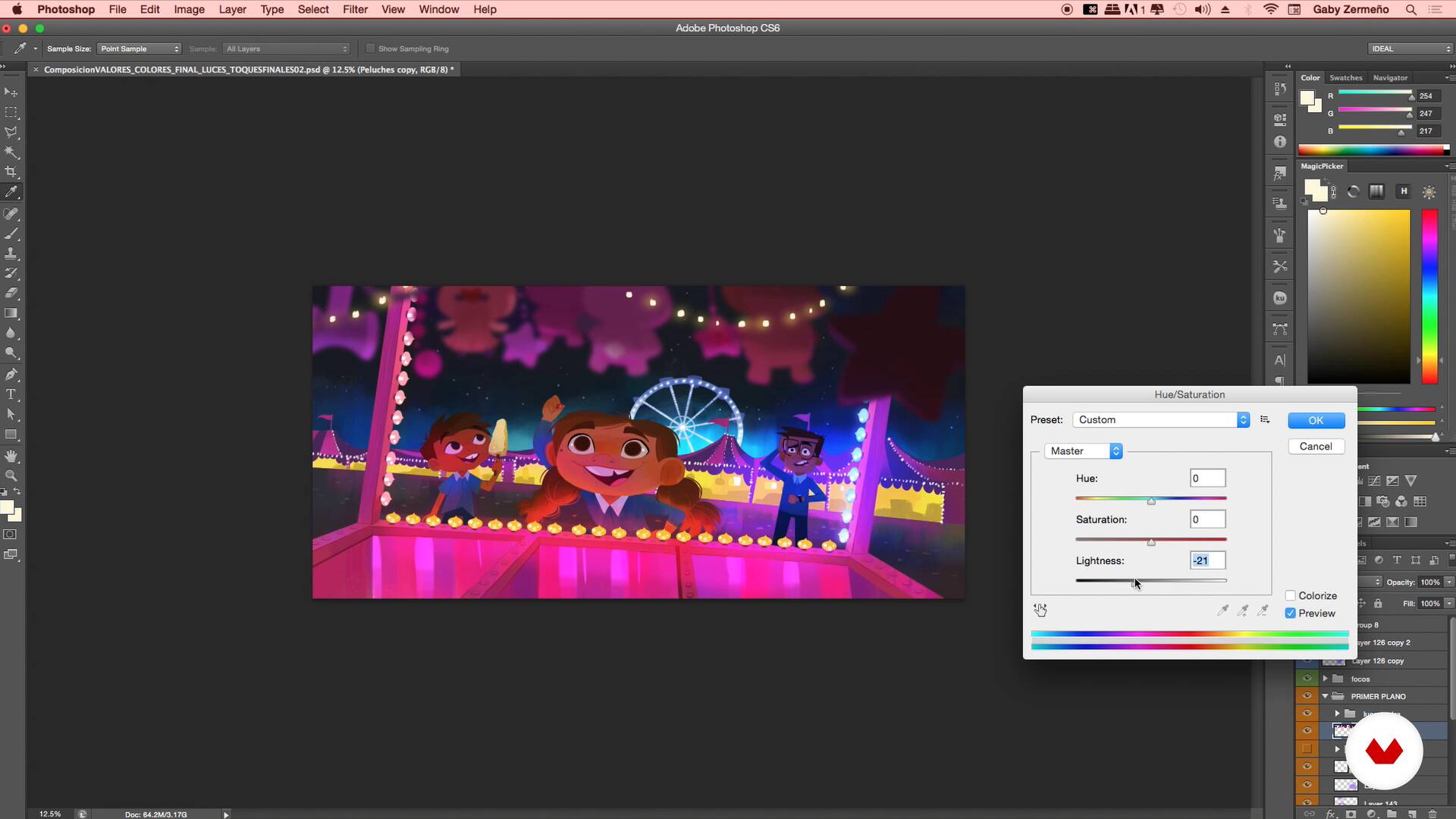
Task: Select the Eyedropper tool in toolbox
Action: click(x=11, y=192)
